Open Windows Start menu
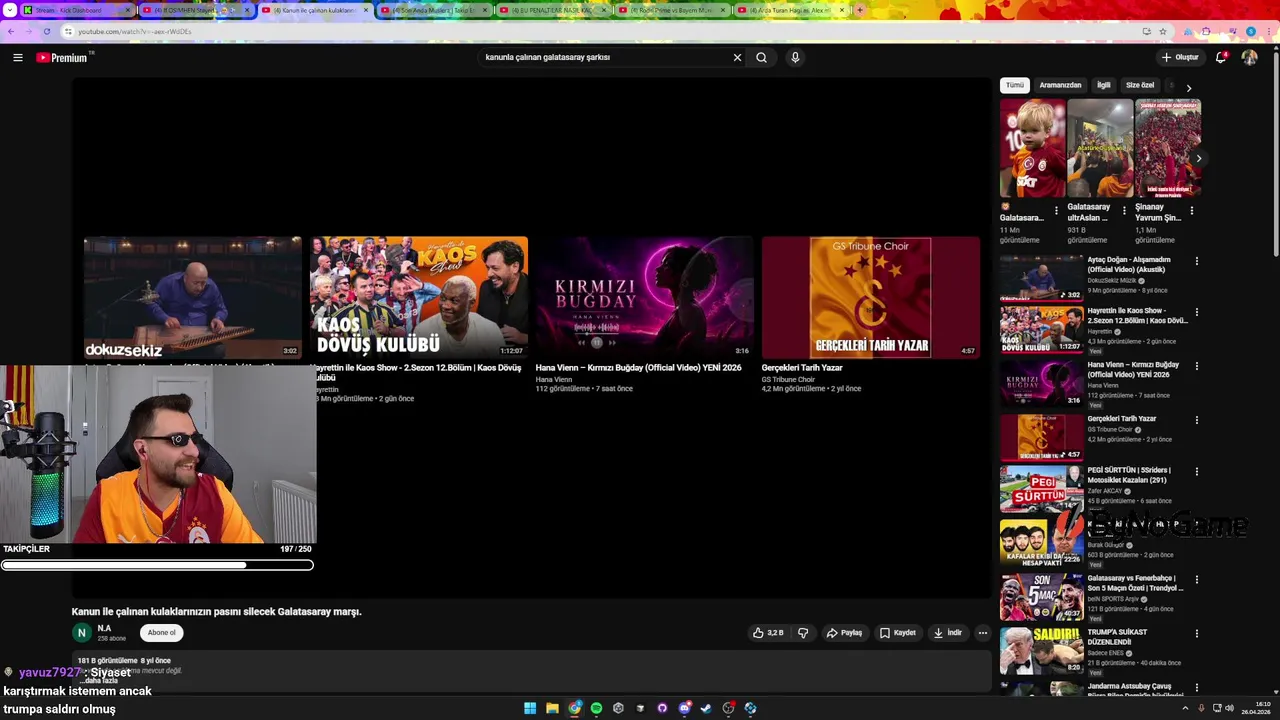1280x720 pixels. click(530, 708)
